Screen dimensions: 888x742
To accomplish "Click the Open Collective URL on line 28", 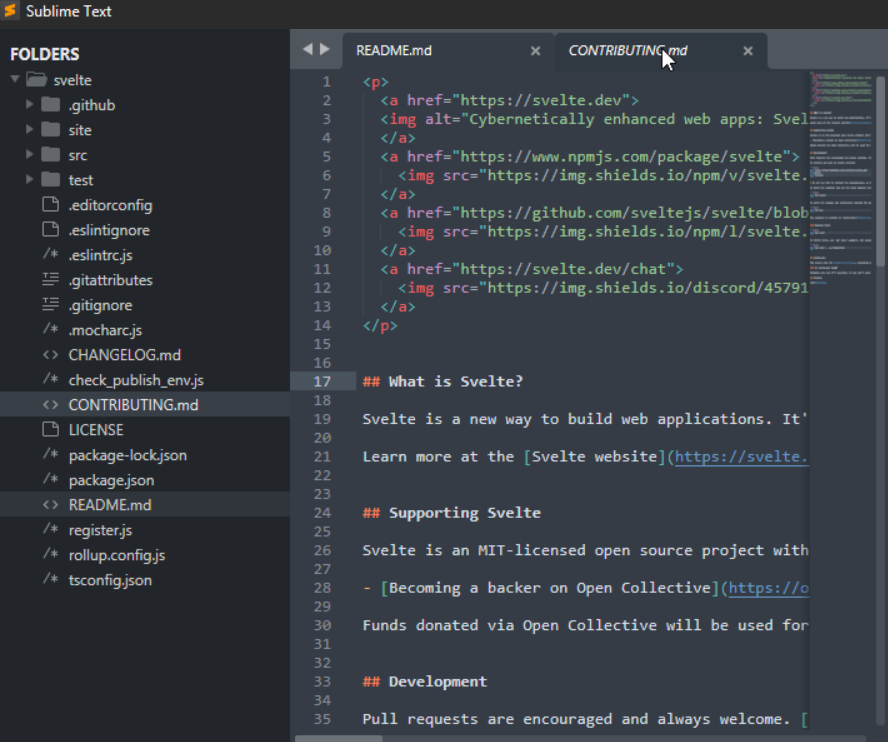I will coord(769,588).
